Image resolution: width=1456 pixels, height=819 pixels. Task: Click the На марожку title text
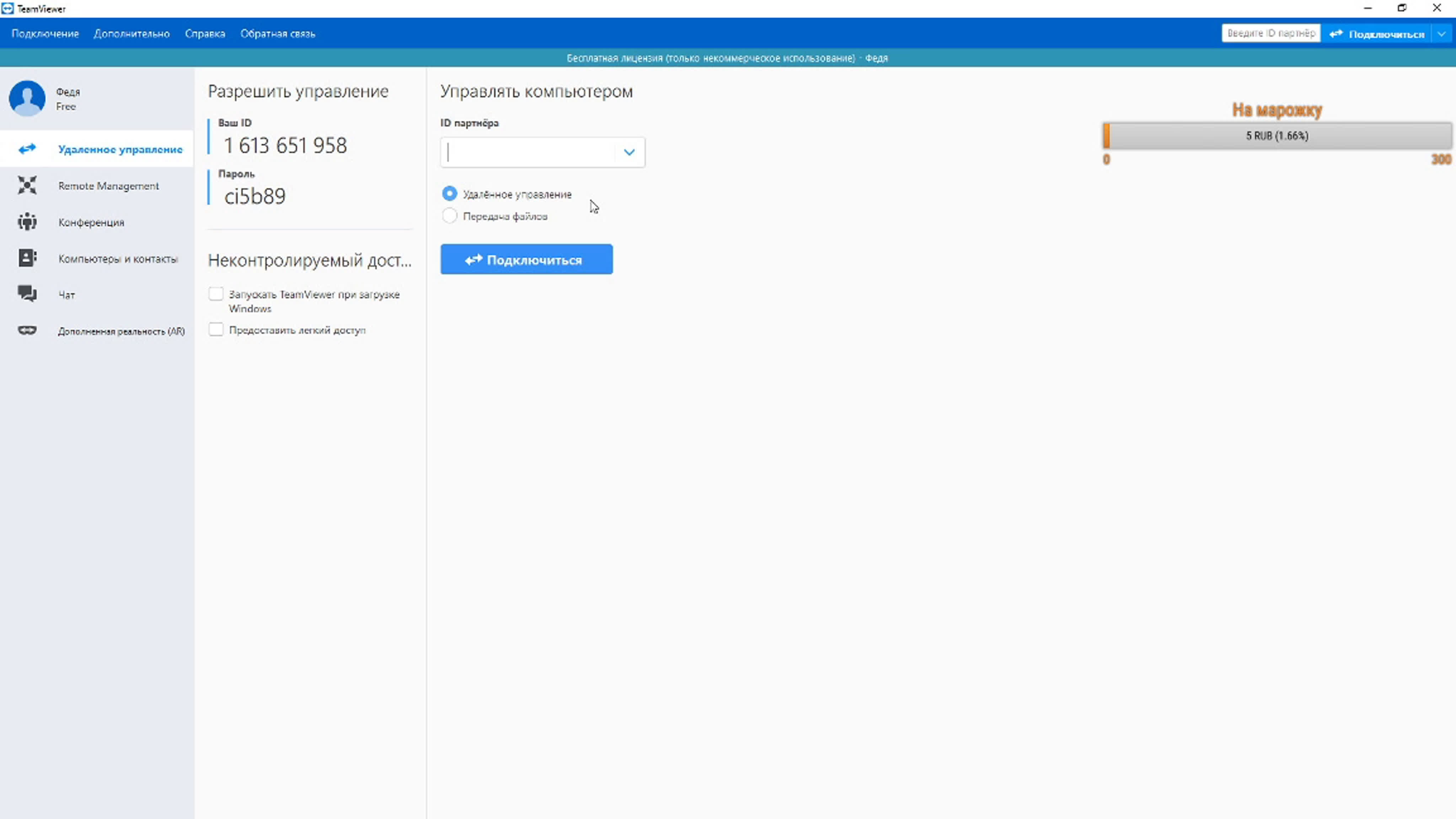pyautogui.click(x=1277, y=109)
